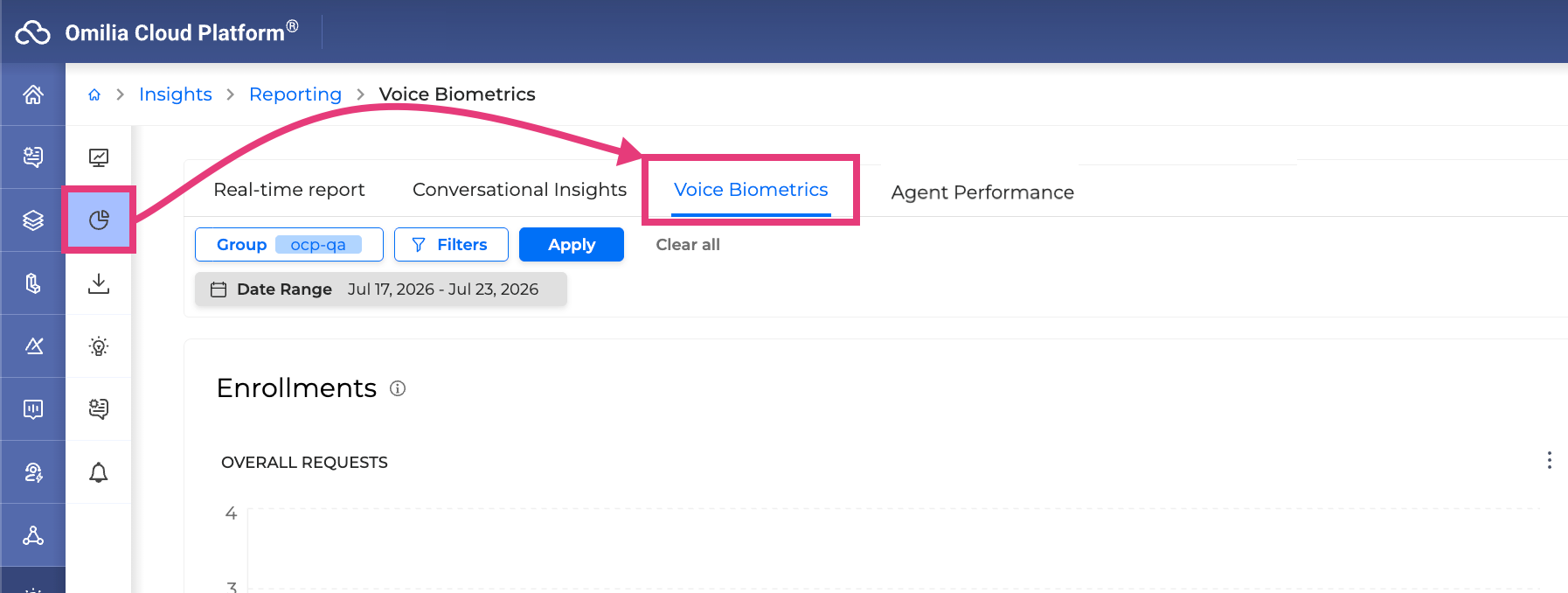Open the Date Range picker
The image size is (1568, 593).
click(x=381, y=290)
